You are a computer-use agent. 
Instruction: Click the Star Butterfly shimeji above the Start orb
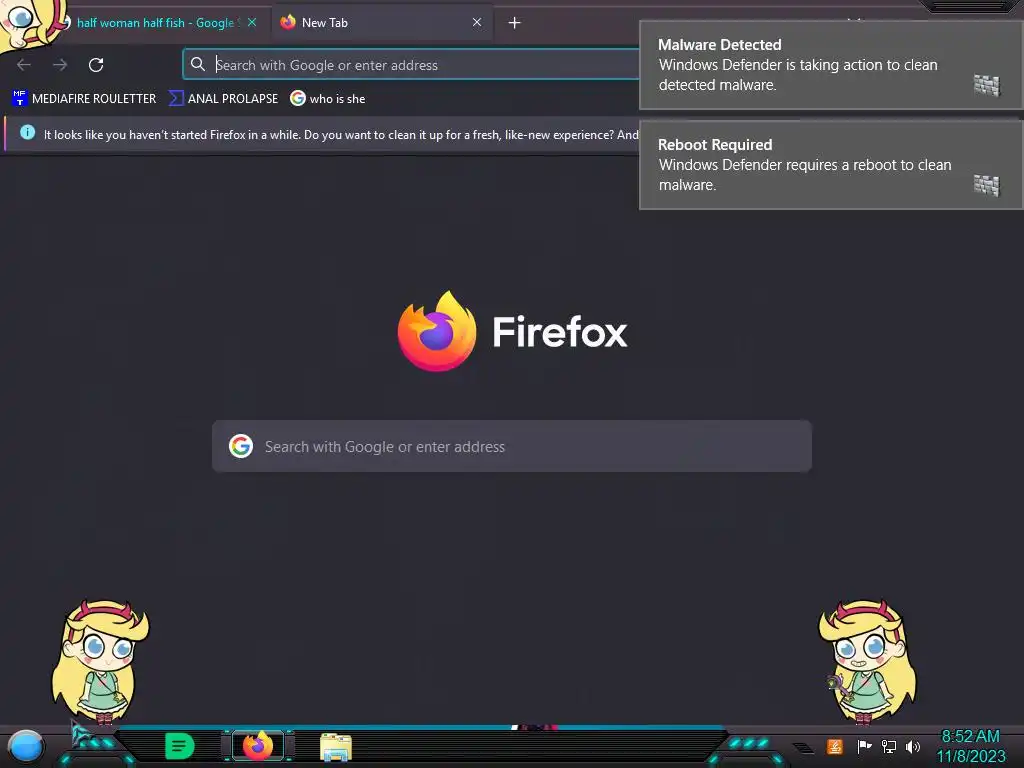pyautogui.click(x=101, y=663)
